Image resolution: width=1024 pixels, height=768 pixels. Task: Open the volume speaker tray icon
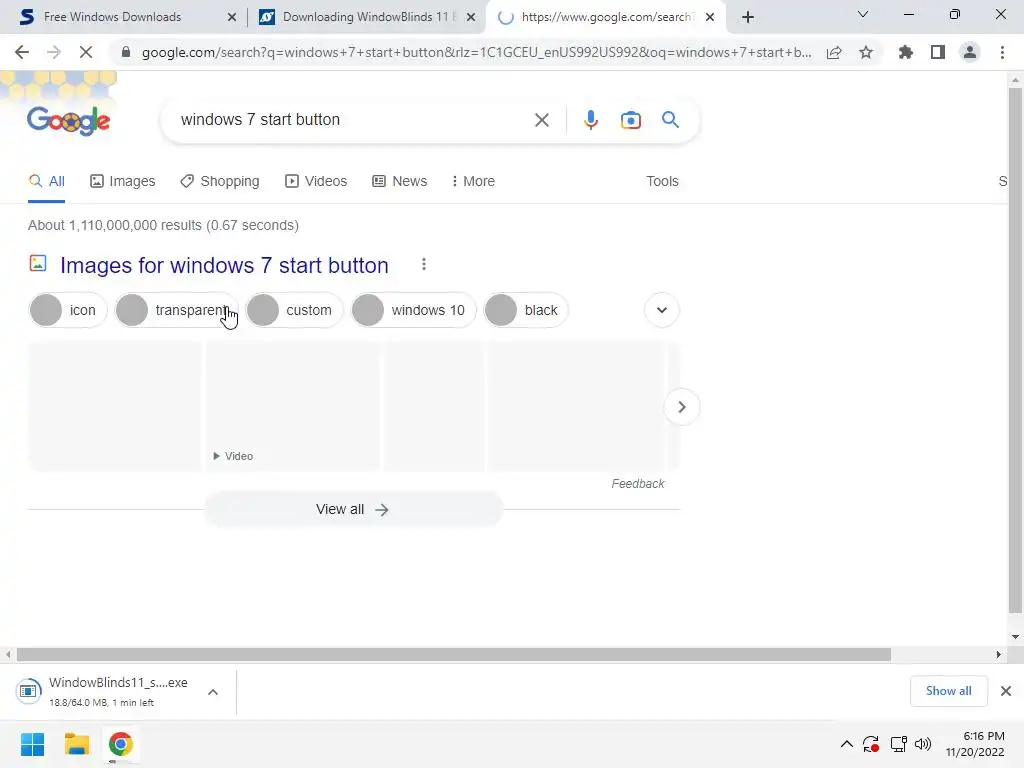pos(923,744)
